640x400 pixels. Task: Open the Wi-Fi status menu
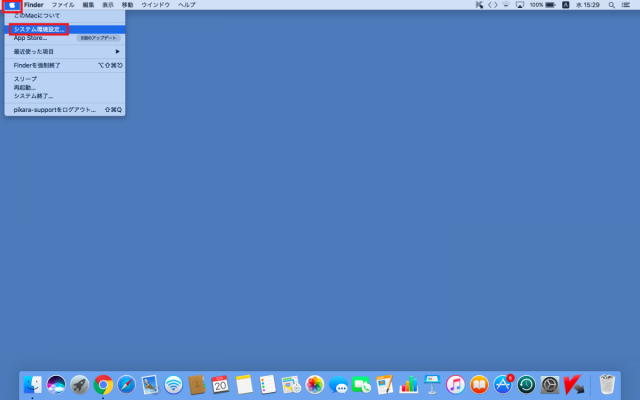pos(504,5)
